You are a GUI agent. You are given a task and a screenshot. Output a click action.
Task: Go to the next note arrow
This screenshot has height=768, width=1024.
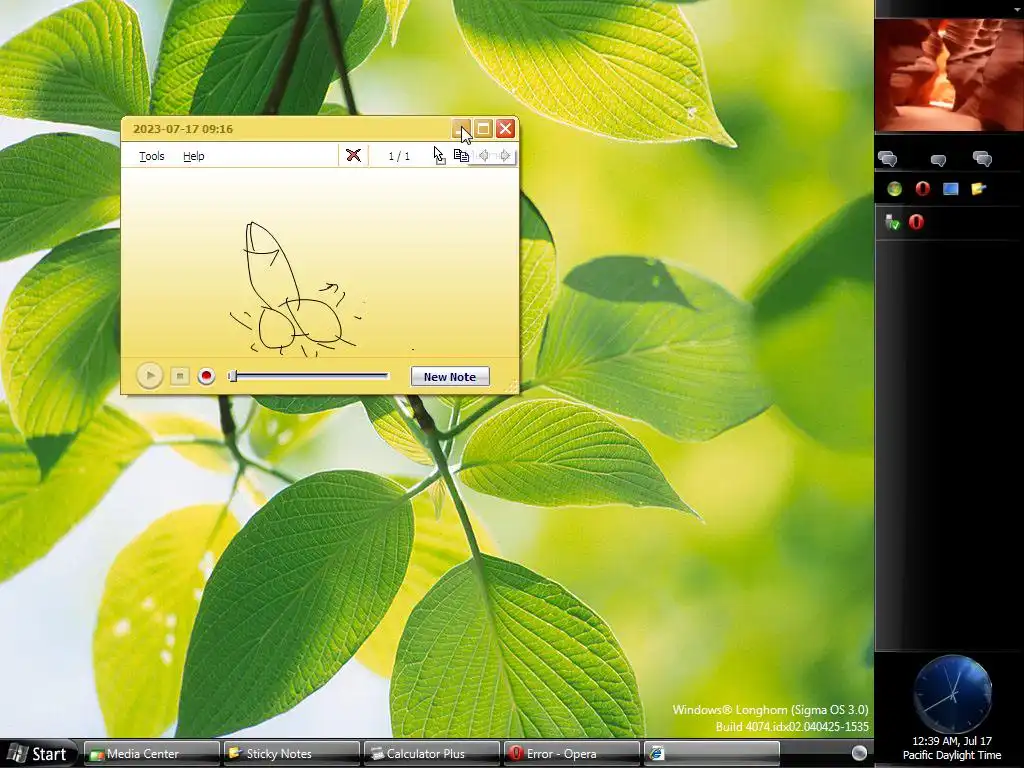tap(505, 155)
